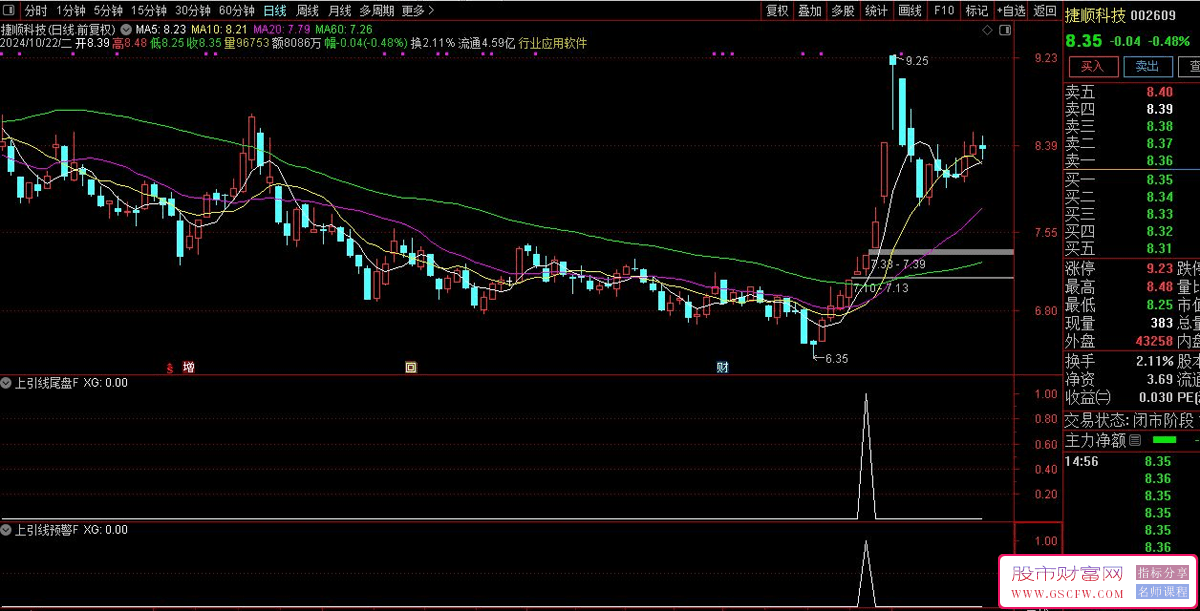Open the 增 event marker
Viewport: 1200px width, 611px height.
[189, 368]
